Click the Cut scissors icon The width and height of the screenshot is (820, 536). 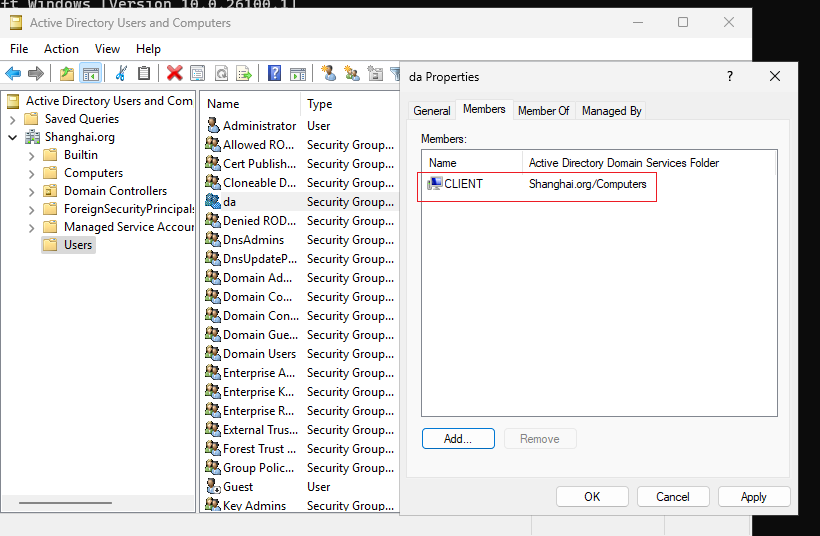tap(121, 73)
